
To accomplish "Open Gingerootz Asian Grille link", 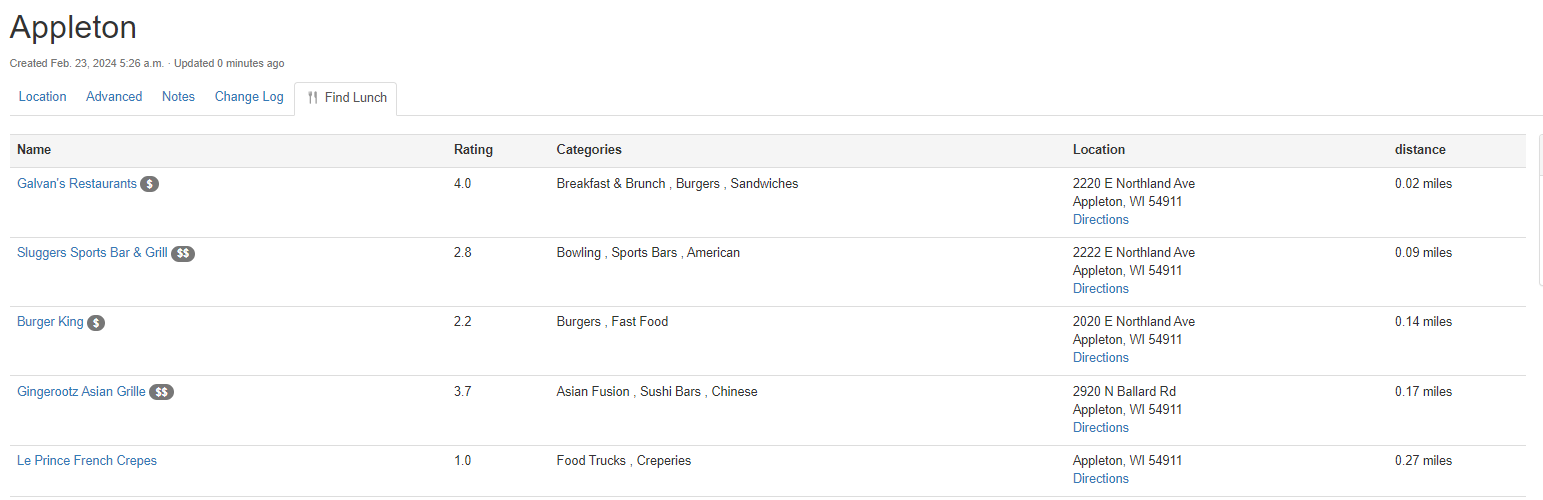I will [x=81, y=392].
